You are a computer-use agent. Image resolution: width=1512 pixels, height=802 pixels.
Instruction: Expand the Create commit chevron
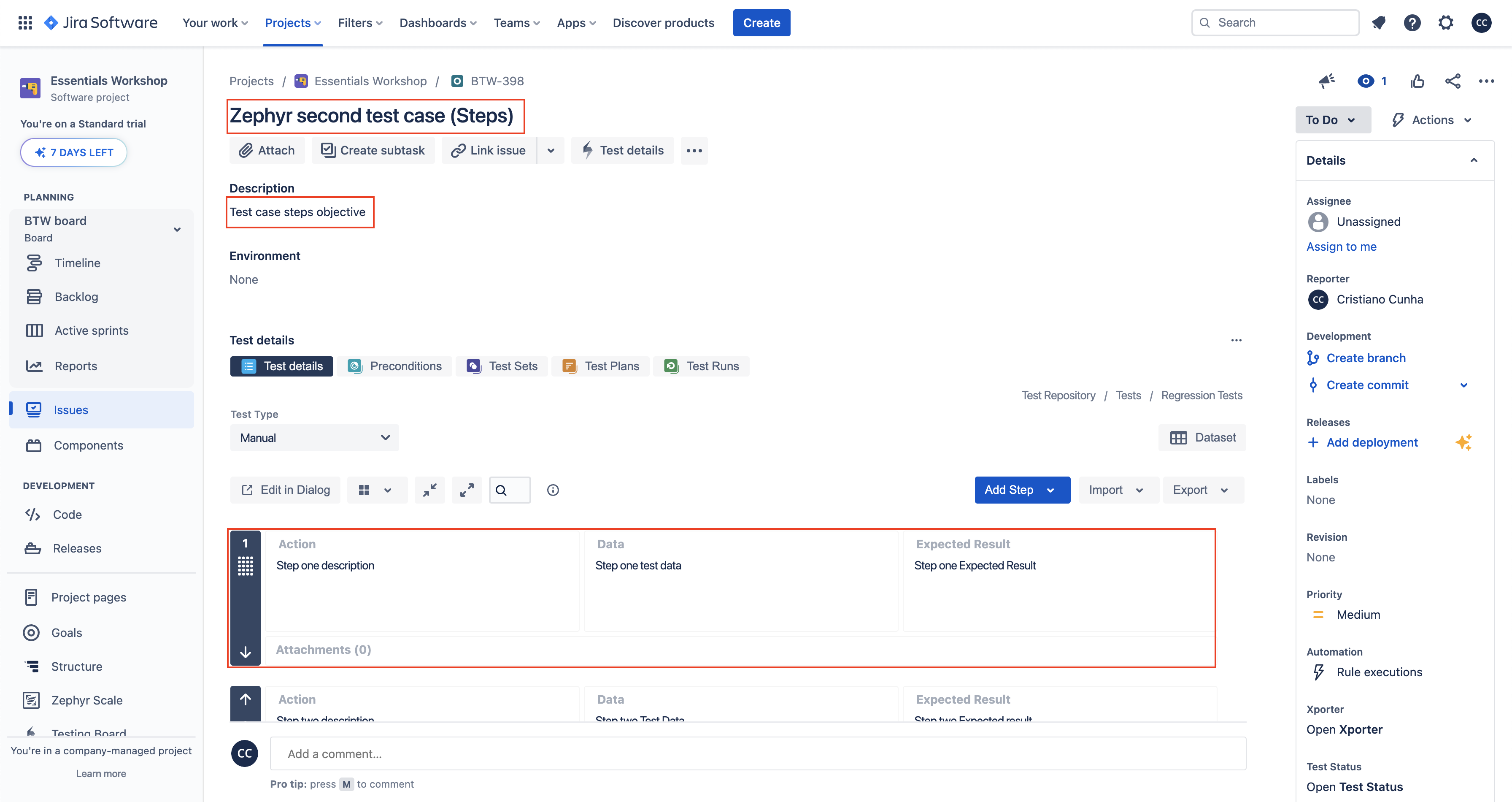tap(1464, 386)
